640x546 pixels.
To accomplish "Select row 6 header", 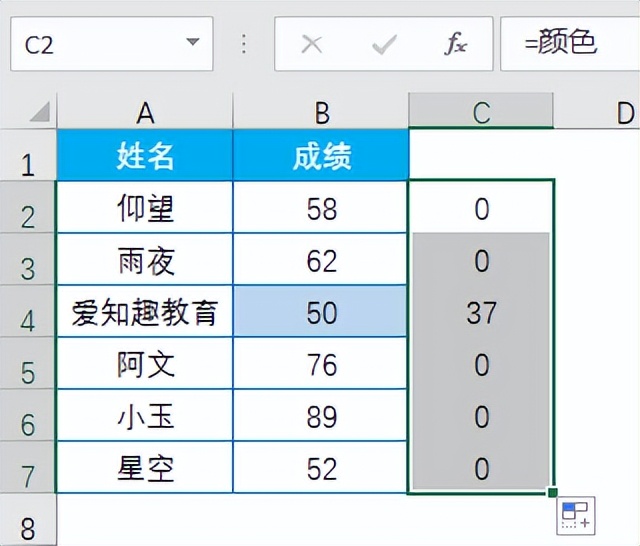I will coord(28,415).
